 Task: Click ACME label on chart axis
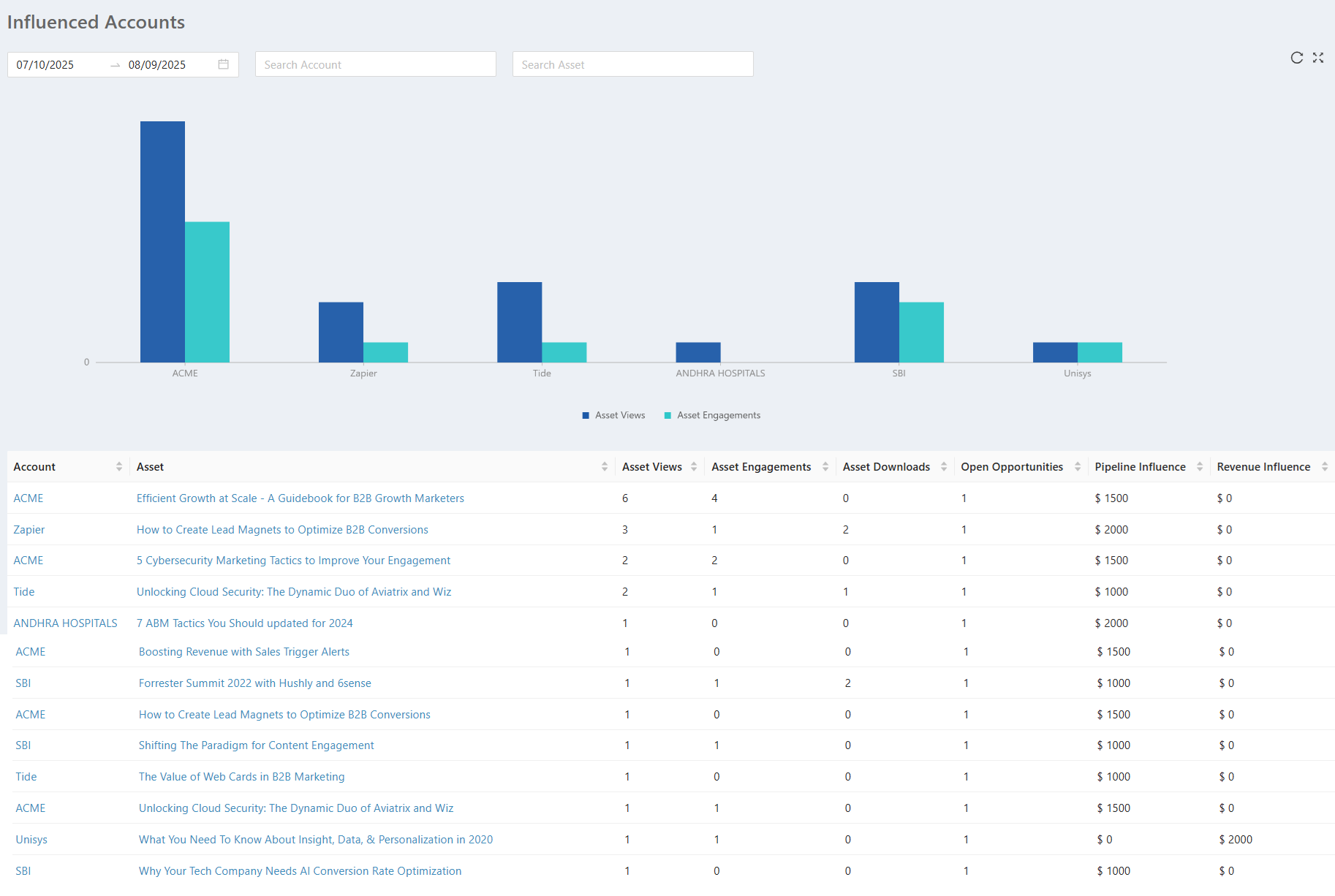tap(185, 373)
